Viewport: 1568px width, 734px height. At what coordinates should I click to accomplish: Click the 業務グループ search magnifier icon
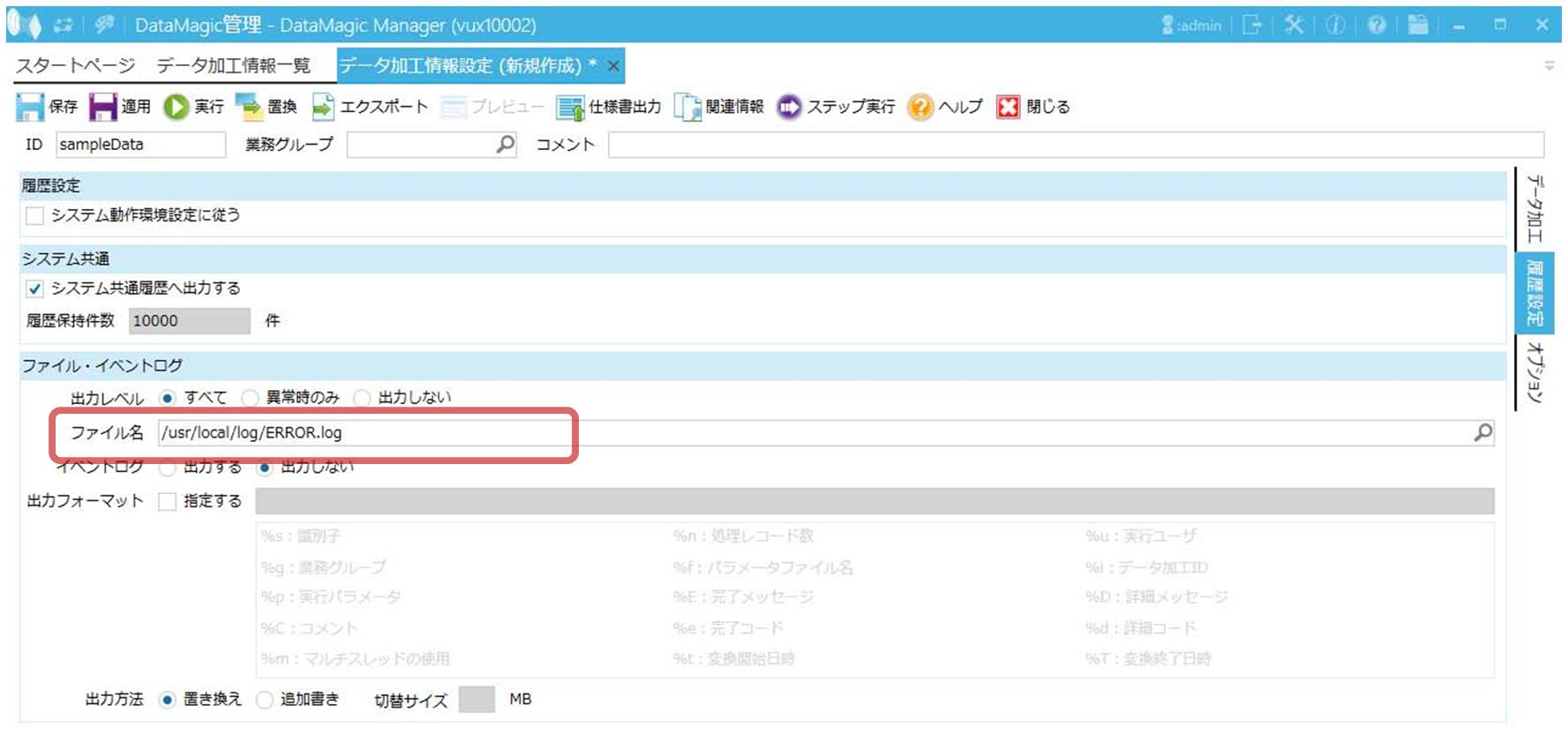pos(506,144)
